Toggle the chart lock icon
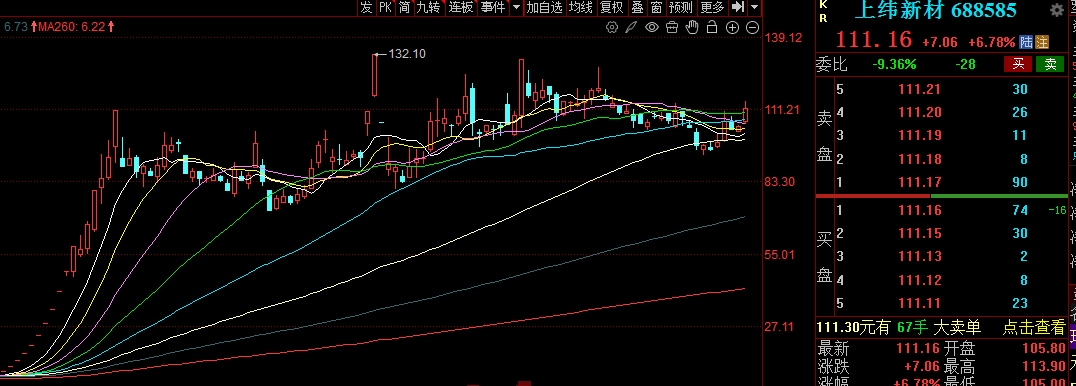The width and height of the screenshot is (1076, 386). 712,27
